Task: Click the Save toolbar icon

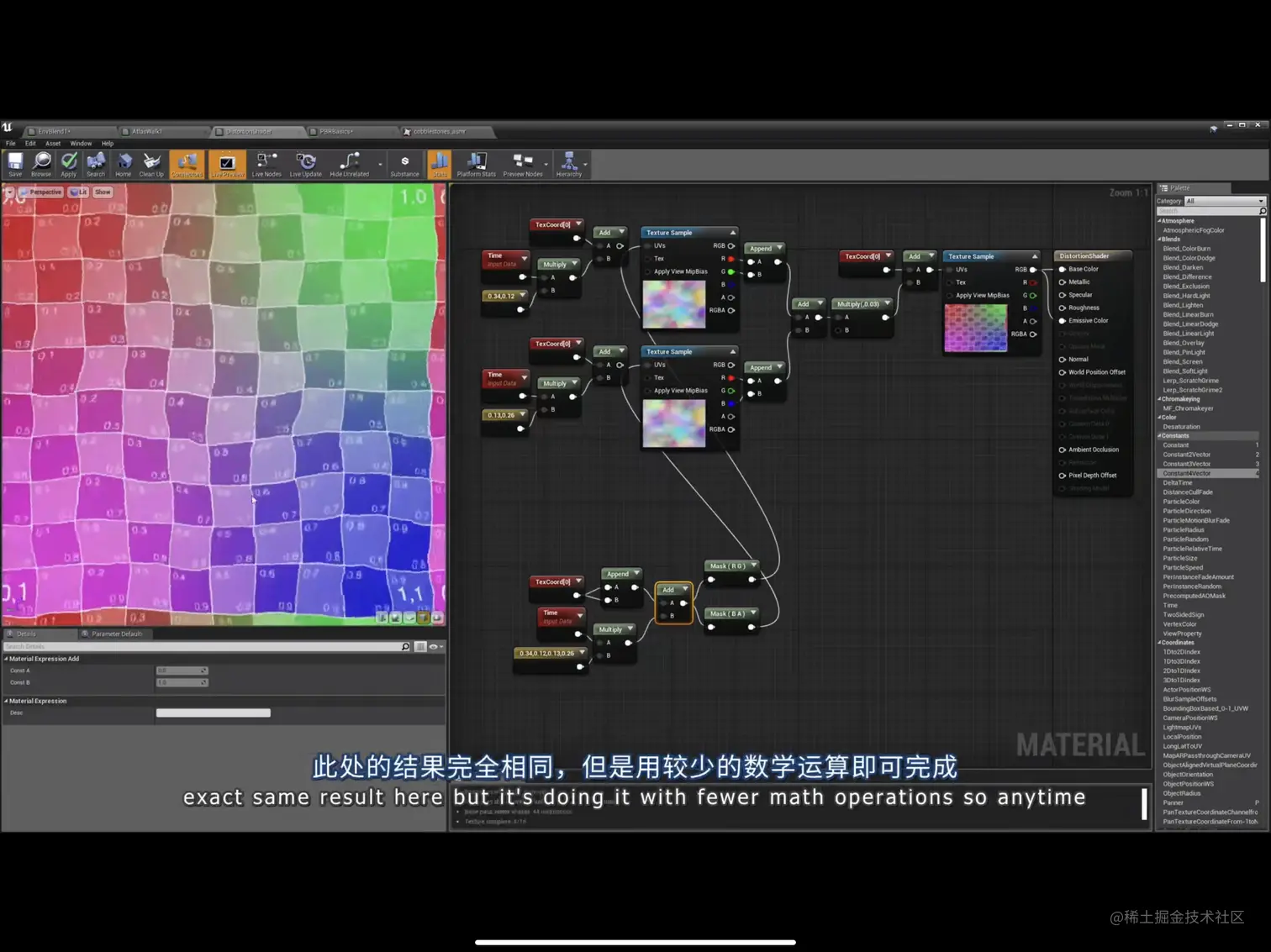Action: pyautogui.click(x=15, y=164)
